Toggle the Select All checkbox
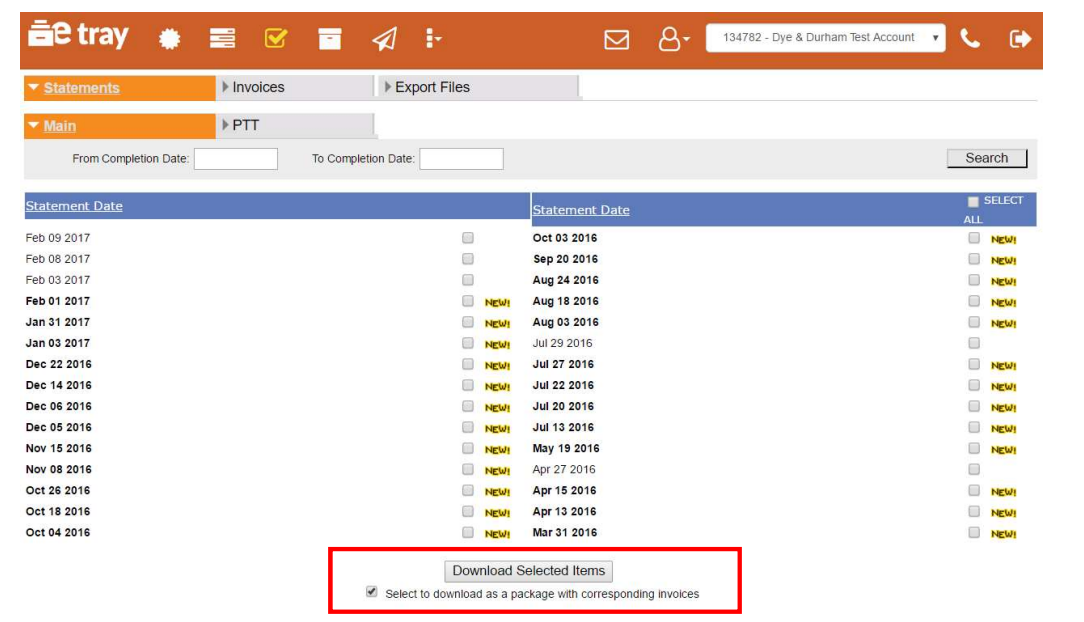1084x622 pixels. (x=973, y=201)
